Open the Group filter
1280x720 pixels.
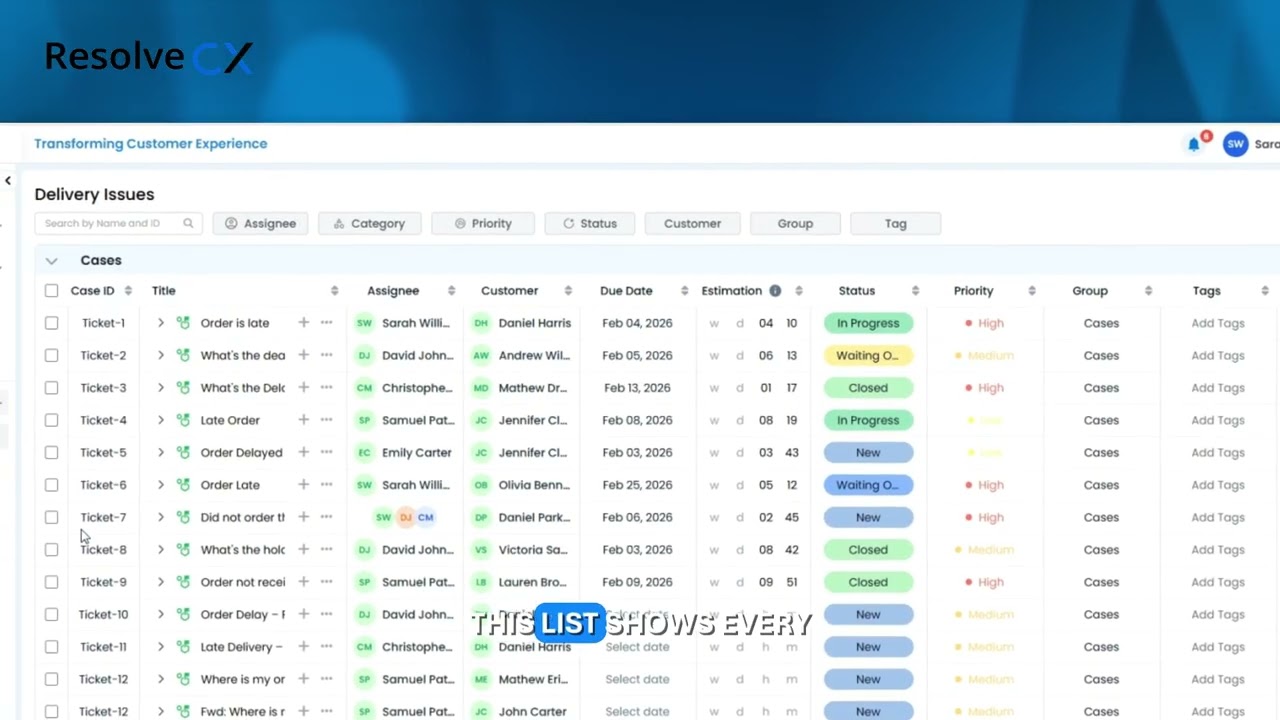point(795,223)
